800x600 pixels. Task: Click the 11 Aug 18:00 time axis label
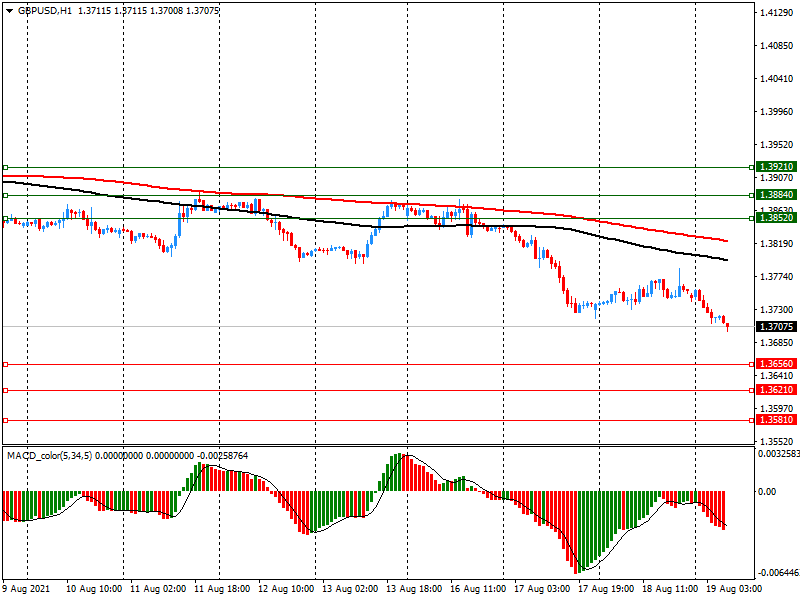point(222,589)
